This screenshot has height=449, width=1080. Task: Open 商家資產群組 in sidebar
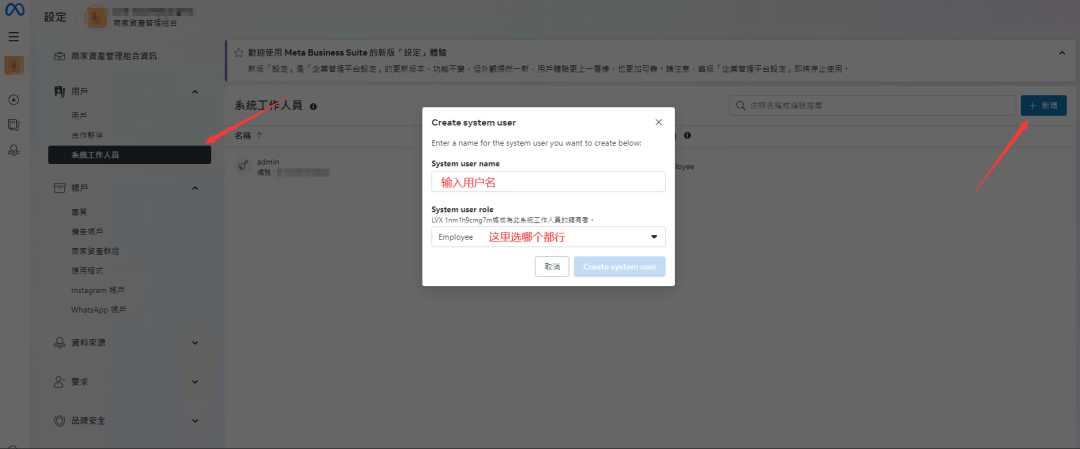click(95, 251)
